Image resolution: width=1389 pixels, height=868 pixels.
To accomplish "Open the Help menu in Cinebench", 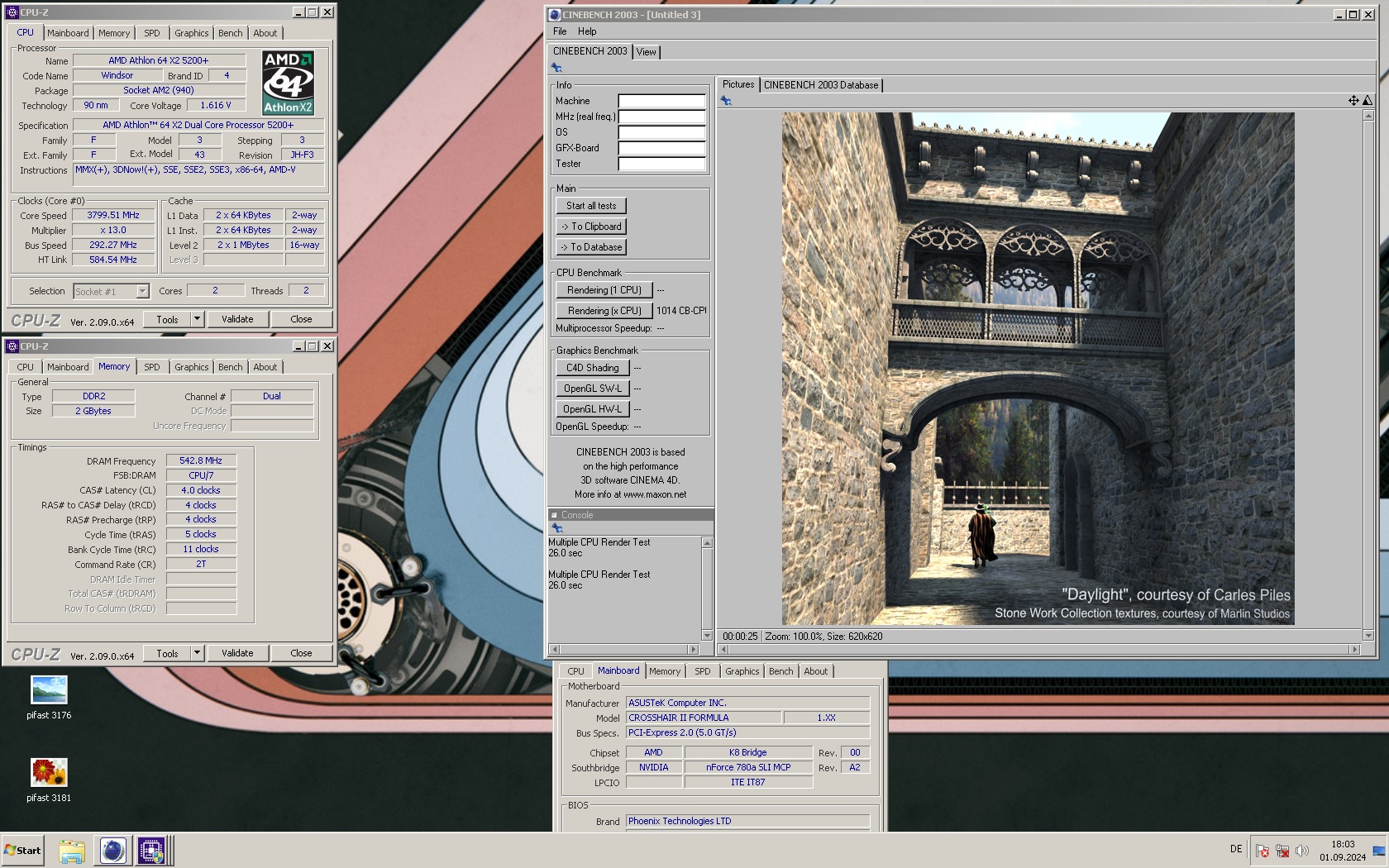I will (x=587, y=31).
